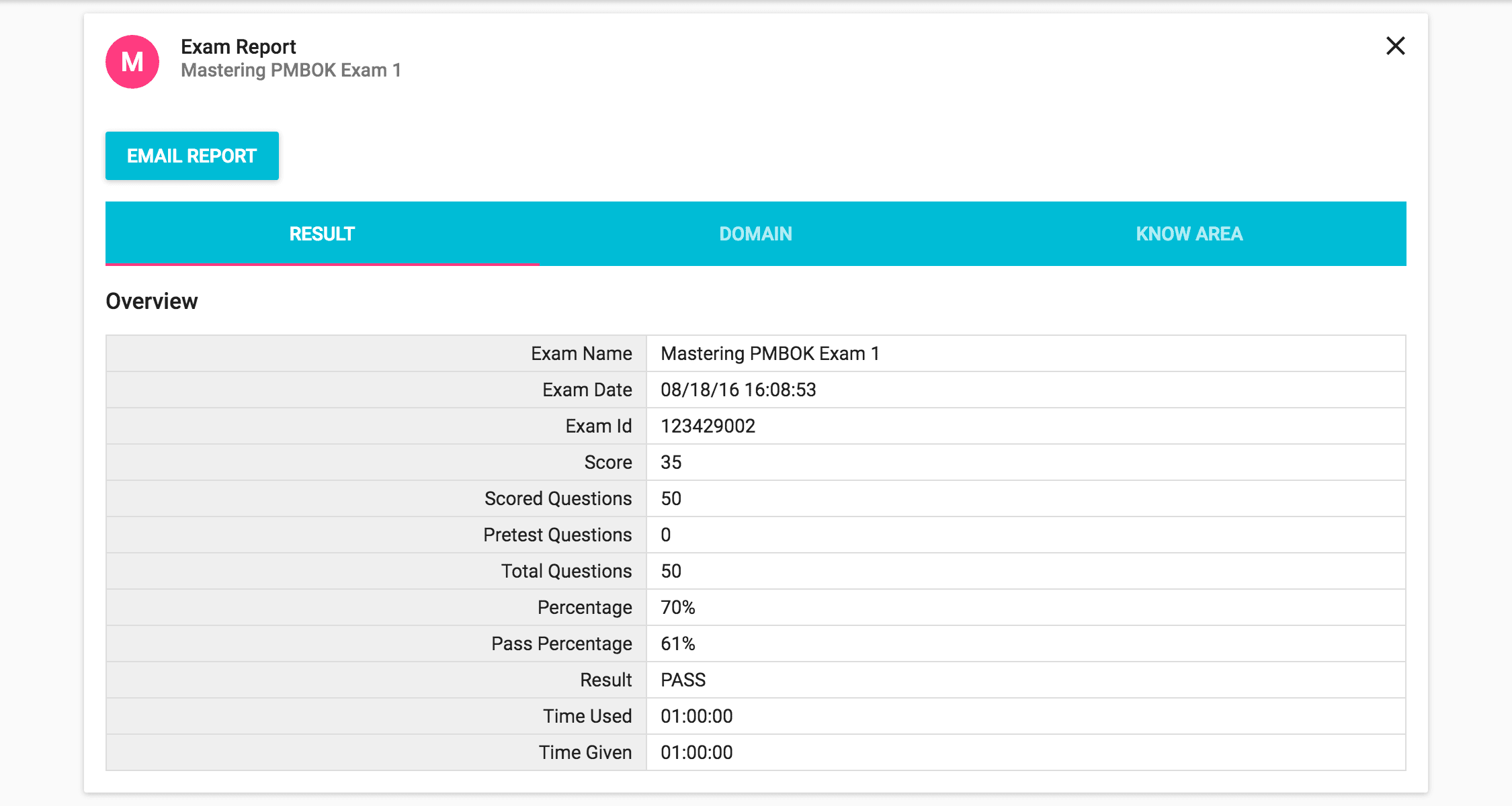Click the Percentage result row

point(756,607)
